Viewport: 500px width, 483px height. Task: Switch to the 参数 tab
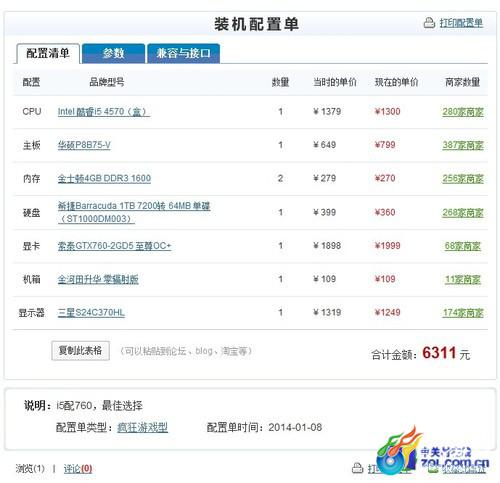coord(113,53)
